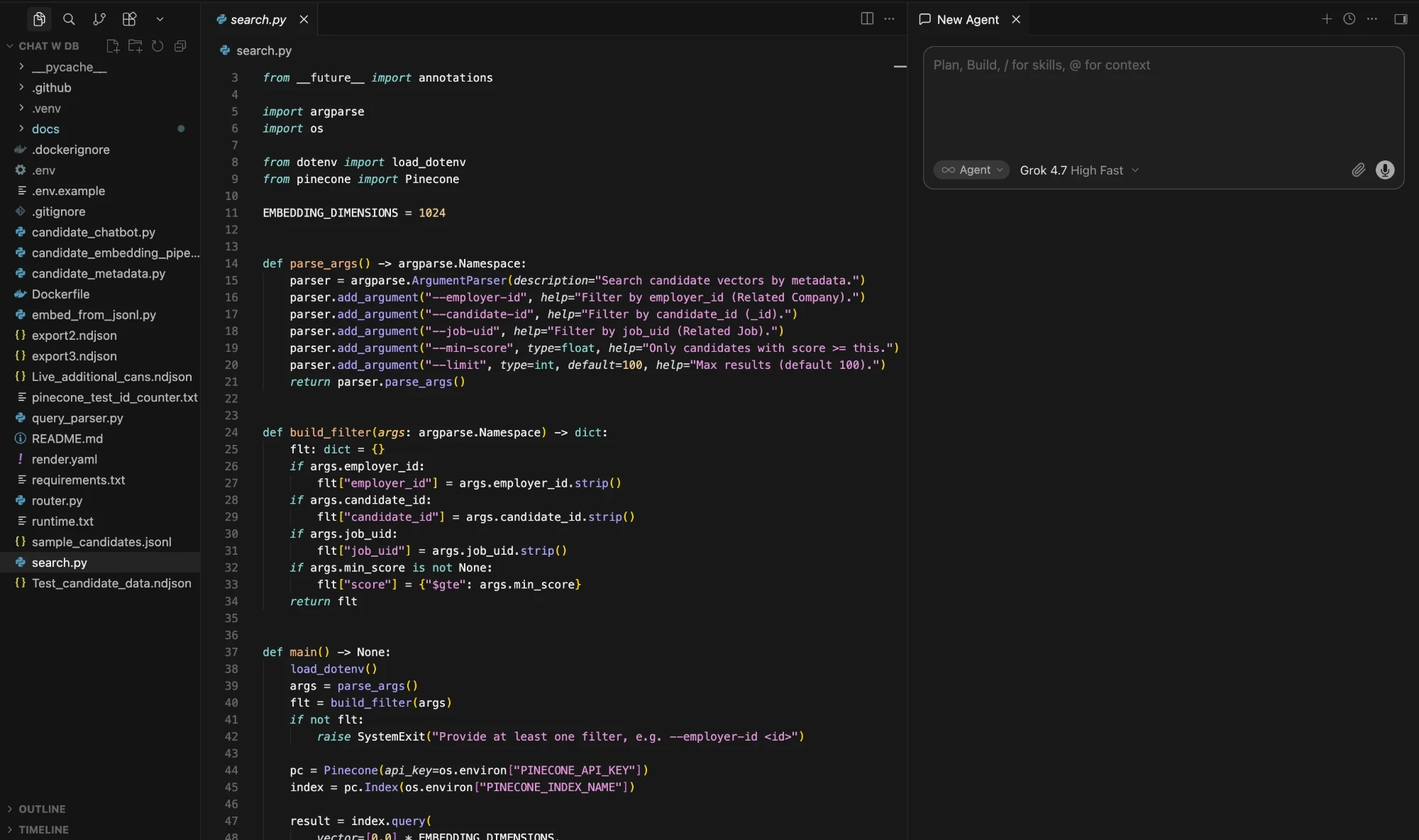Start voice input microphone button
Image resolution: width=1419 pixels, height=840 pixels.
coord(1384,170)
